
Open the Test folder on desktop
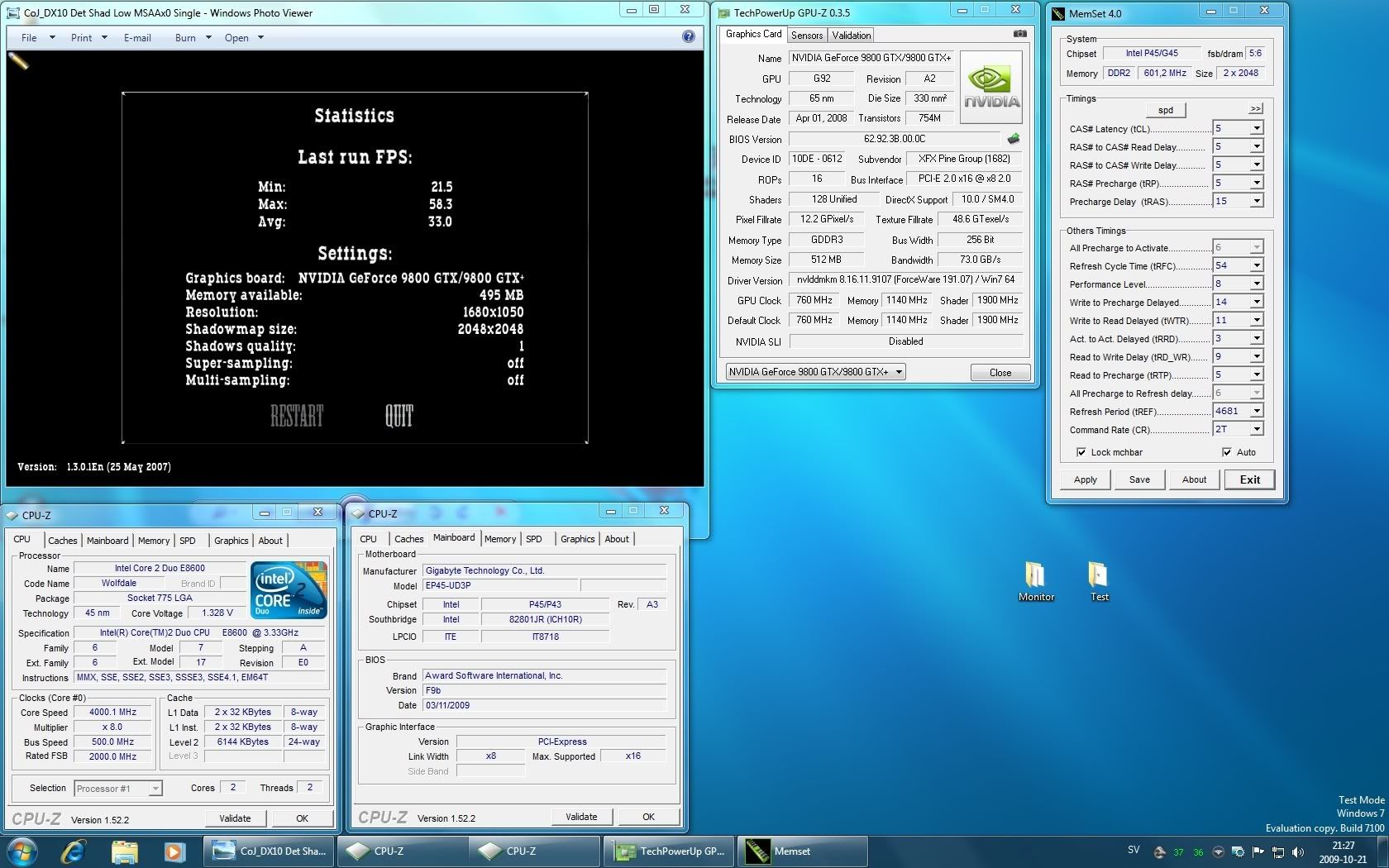[x=1098, y=581]
